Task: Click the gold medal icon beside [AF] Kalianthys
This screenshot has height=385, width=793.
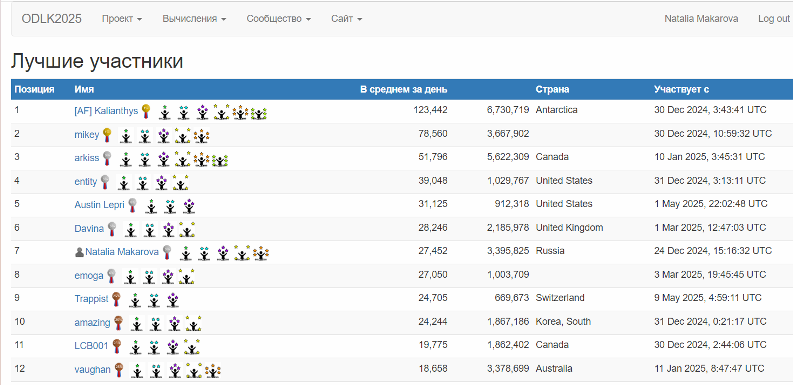Action: (146, 111)
